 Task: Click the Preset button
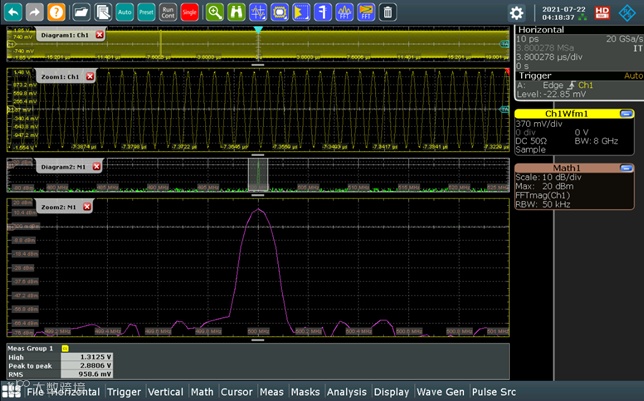click(x=146, y=12)
